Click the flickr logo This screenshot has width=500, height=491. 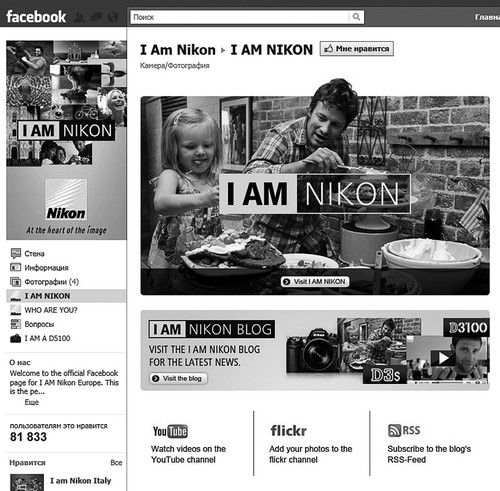288,430
